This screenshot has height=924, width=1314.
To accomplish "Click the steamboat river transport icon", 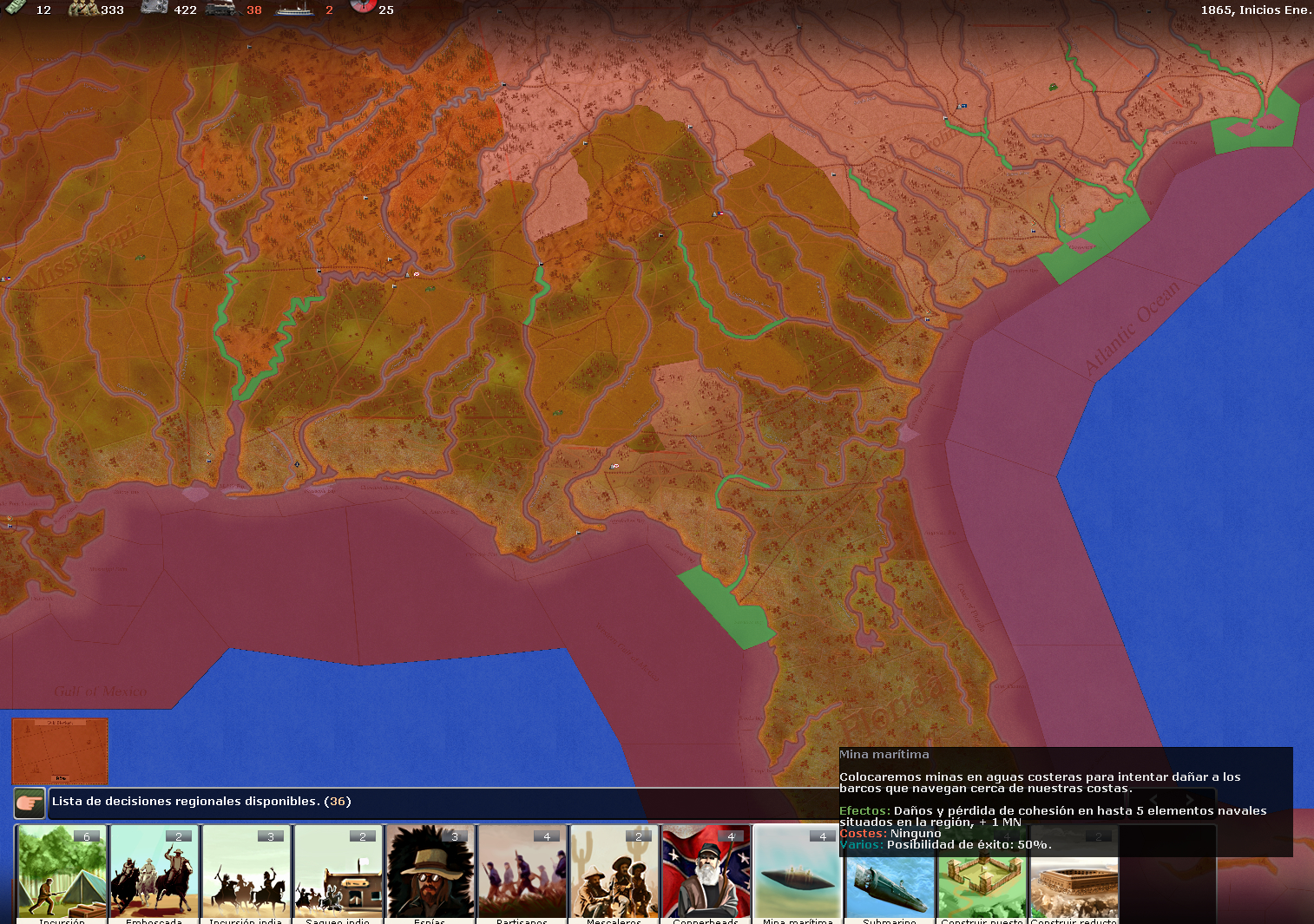I will (x=295, y=10).
